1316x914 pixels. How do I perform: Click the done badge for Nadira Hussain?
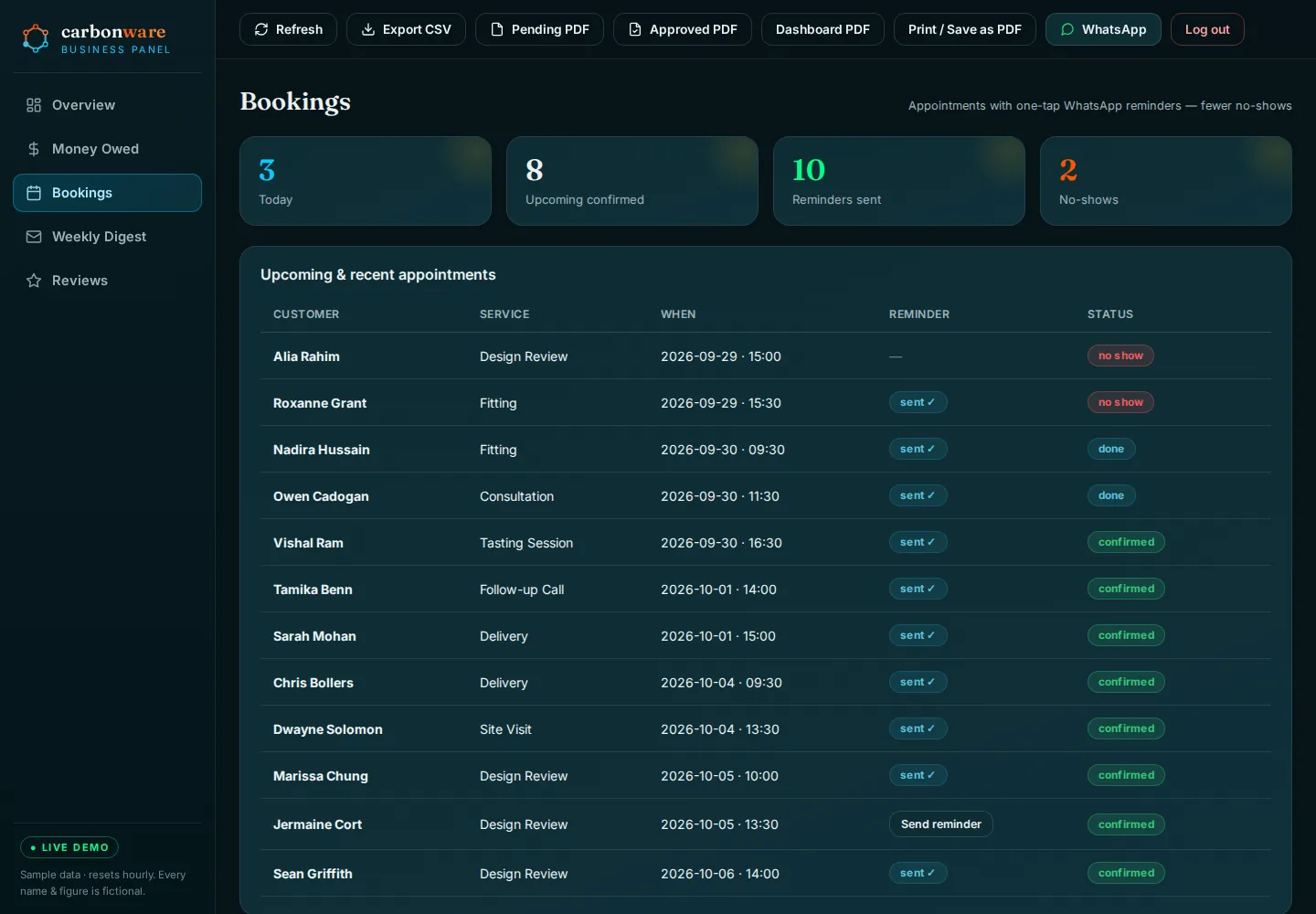[x=1111, y=449]
